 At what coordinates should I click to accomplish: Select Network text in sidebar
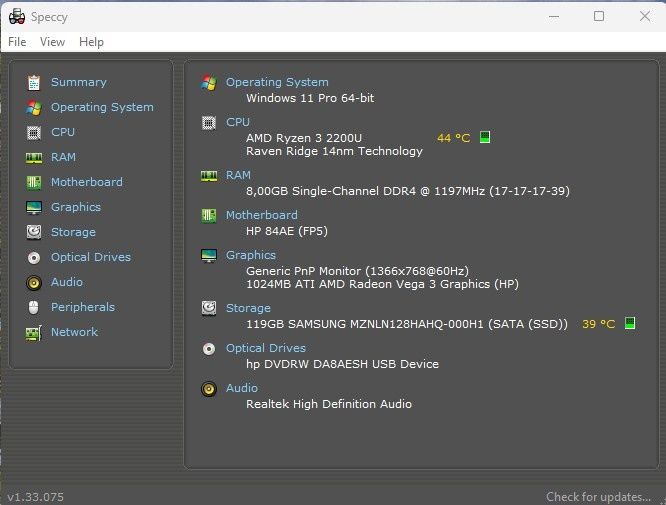pos(74,332)
